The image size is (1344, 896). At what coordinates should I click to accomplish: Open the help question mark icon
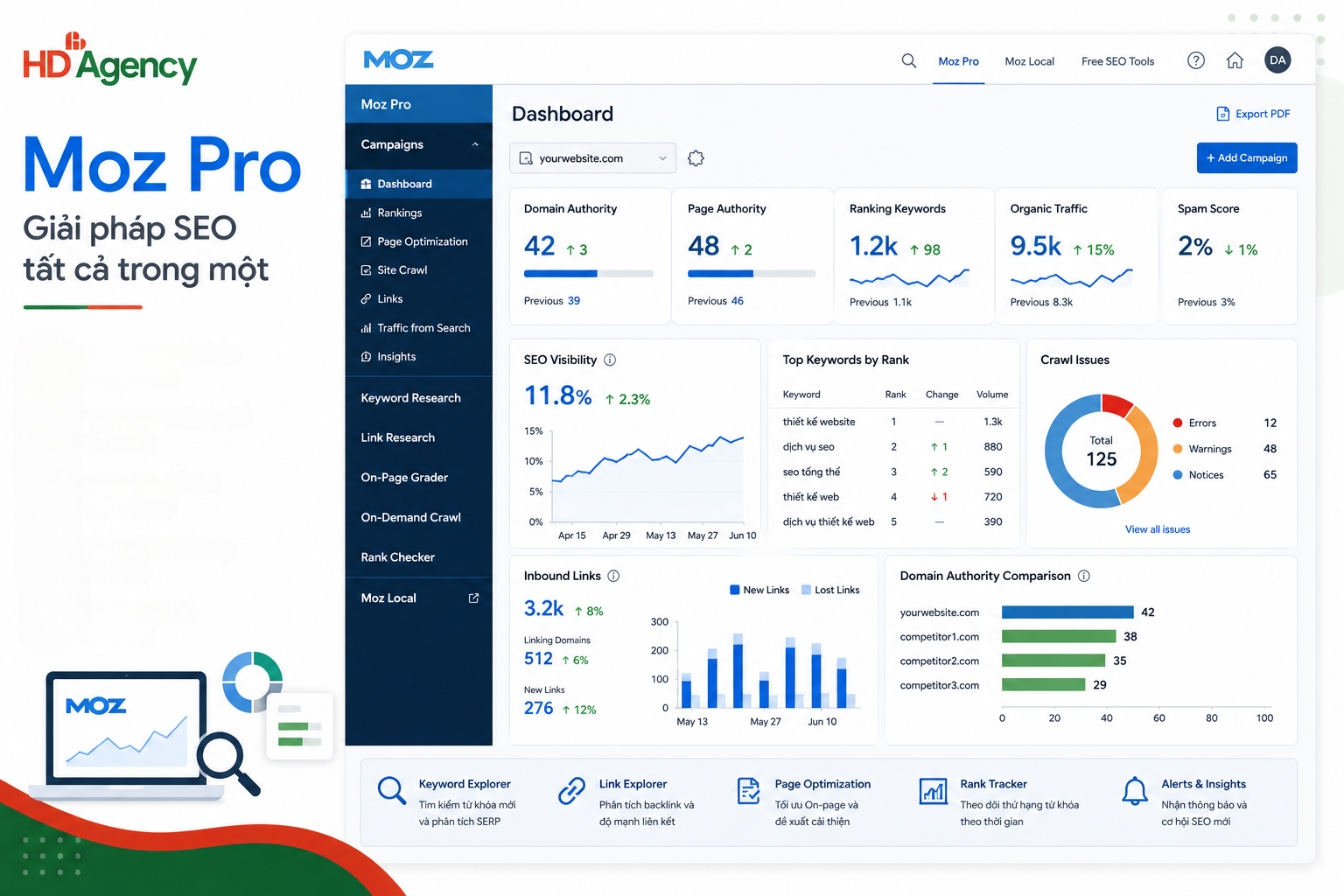point(1196,60)
